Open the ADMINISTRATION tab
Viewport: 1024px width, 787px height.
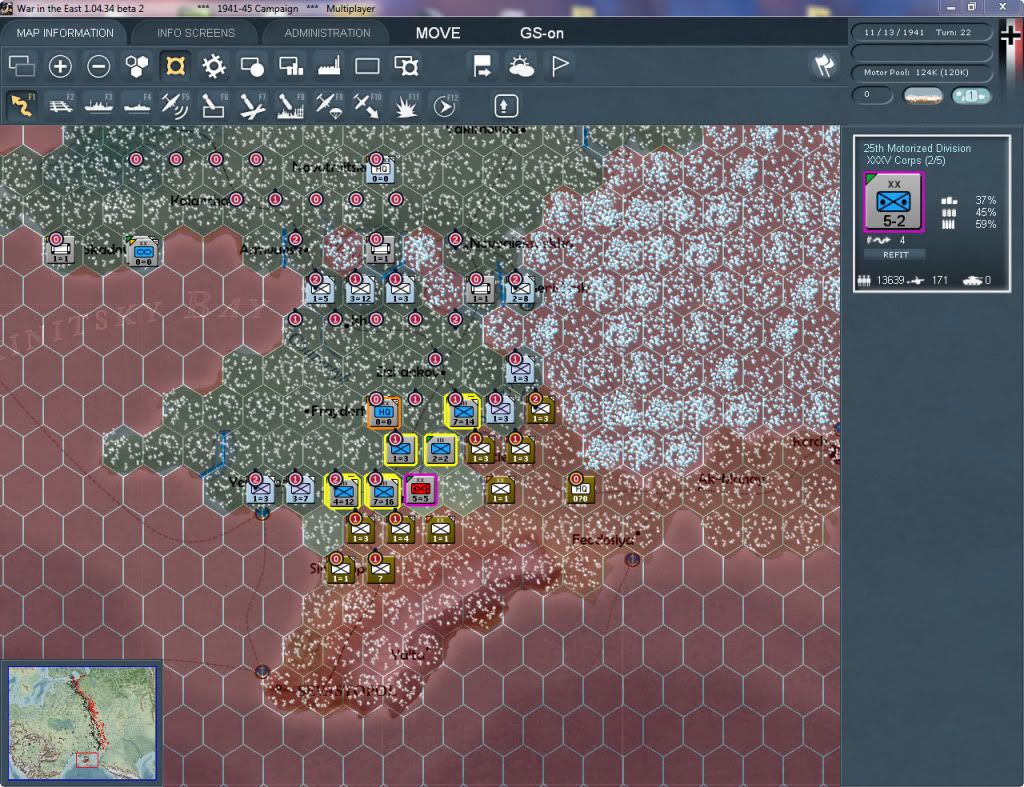pyautogui.click(x=327, y=33)
